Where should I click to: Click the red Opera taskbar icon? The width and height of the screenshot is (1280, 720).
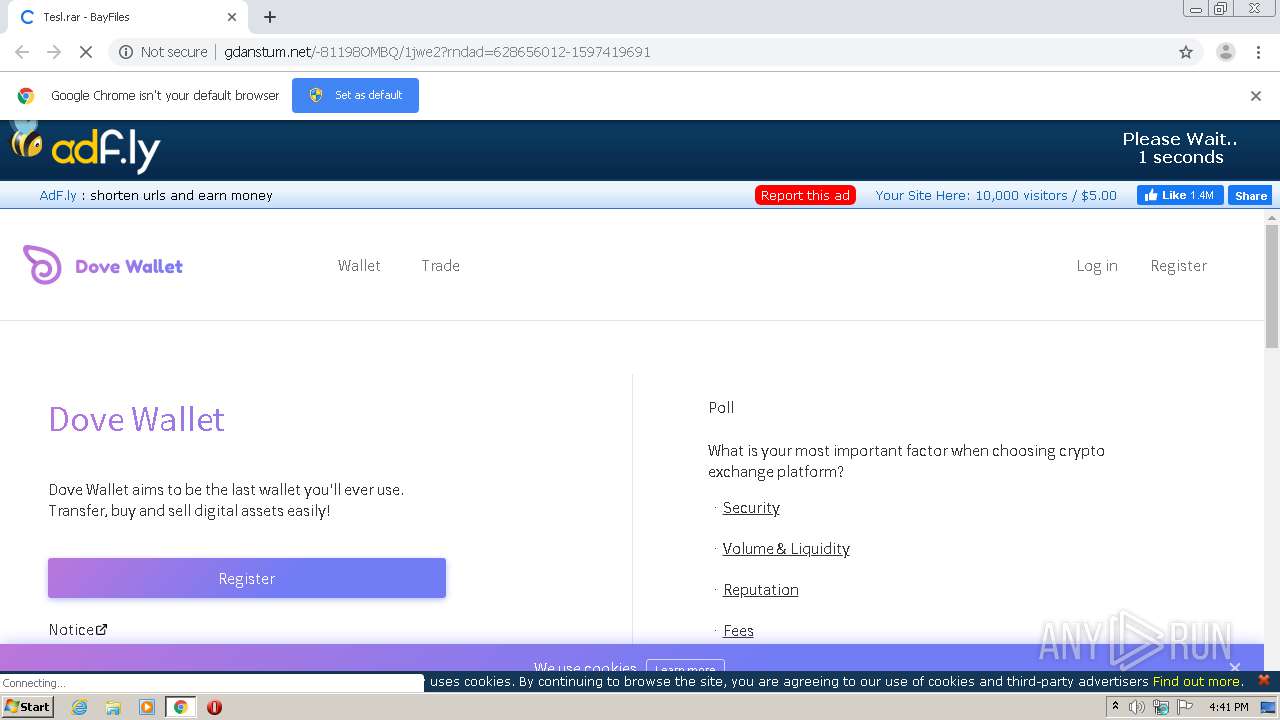click(x=214, y=707)
